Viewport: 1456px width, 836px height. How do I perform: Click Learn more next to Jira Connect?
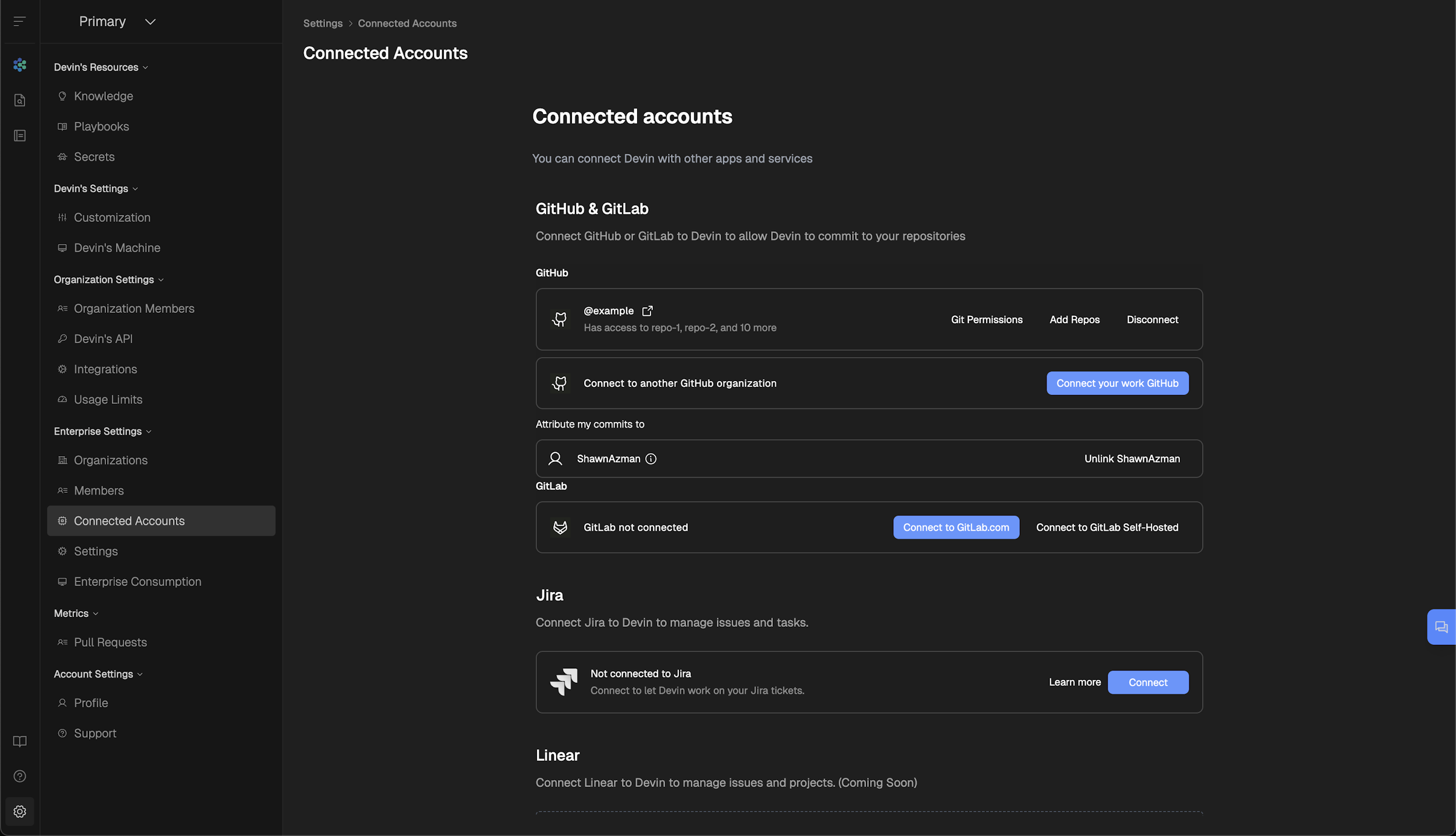tap(1075, 682)
